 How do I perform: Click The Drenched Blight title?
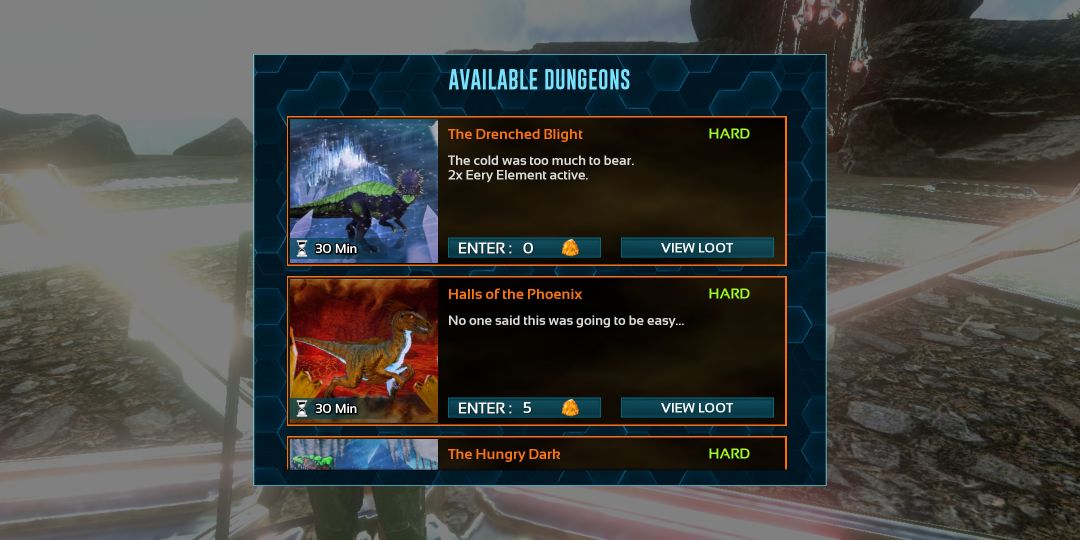[515, 134]
